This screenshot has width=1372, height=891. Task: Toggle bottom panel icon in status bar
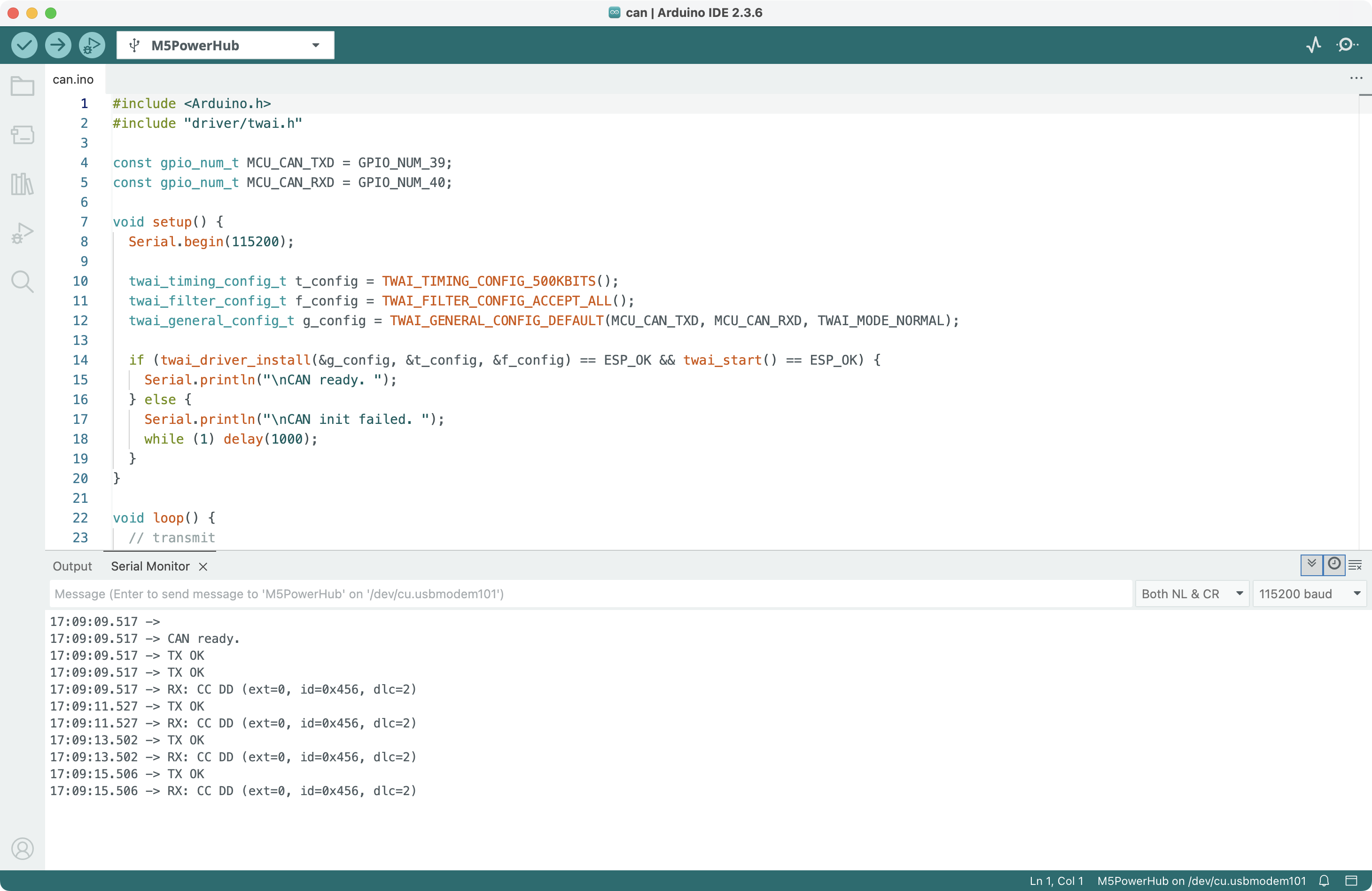[x=1351, y=881]
